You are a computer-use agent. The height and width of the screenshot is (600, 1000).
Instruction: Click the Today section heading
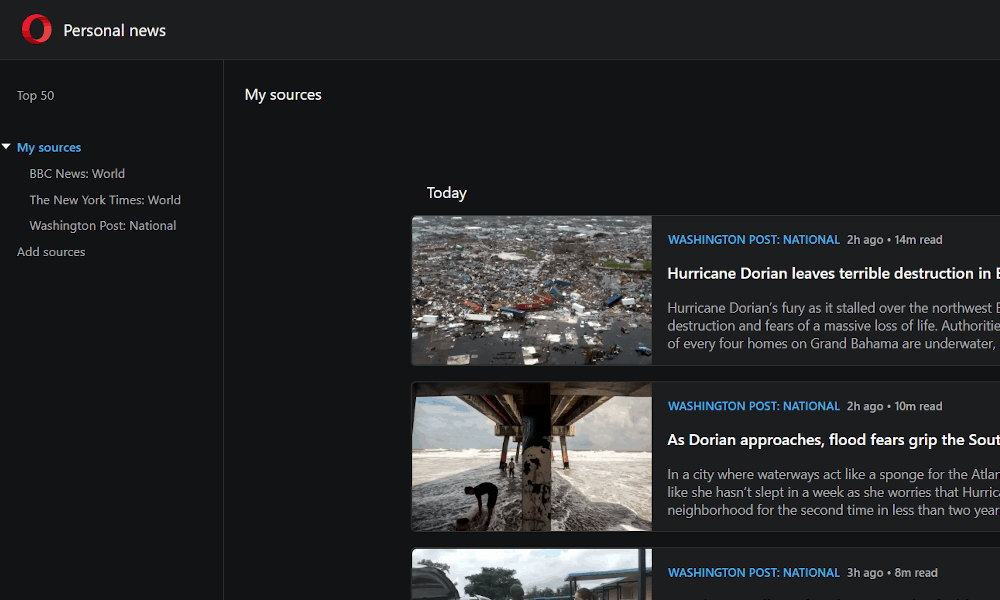click(446, 193)
